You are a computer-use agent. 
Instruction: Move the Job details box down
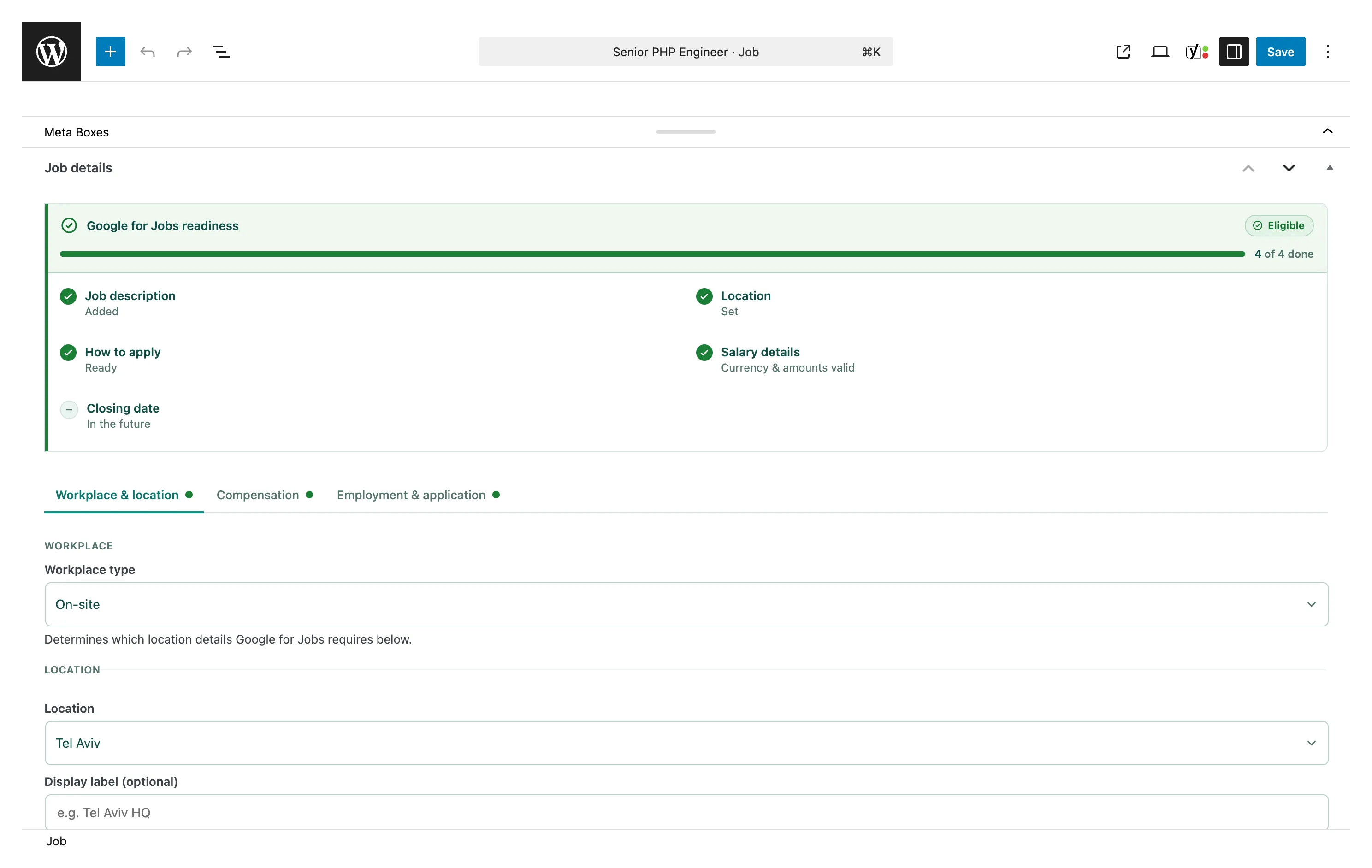pyautogui.click(x=1289, y=168)
